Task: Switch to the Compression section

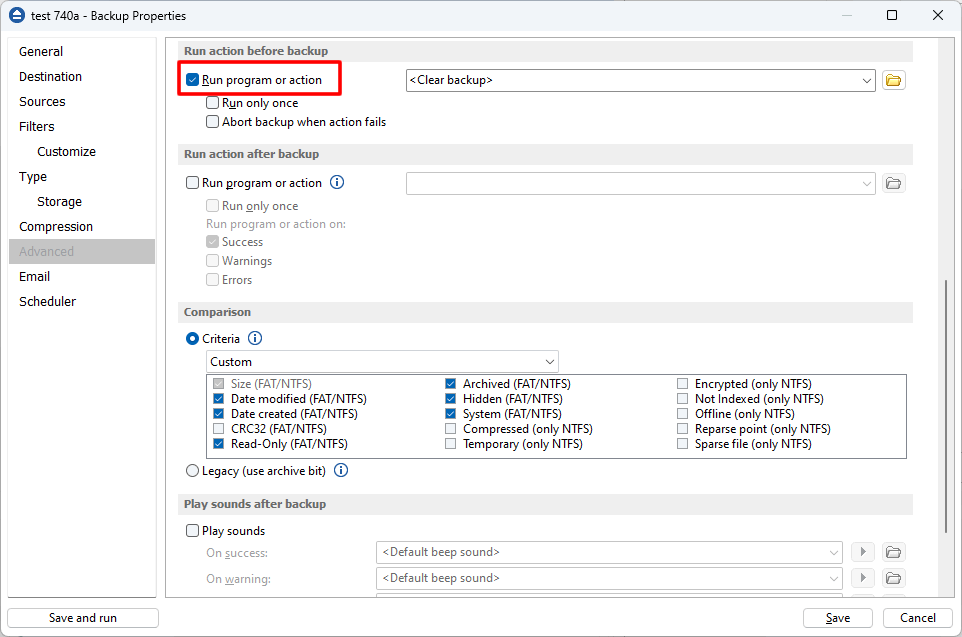Action: (56, 226)
